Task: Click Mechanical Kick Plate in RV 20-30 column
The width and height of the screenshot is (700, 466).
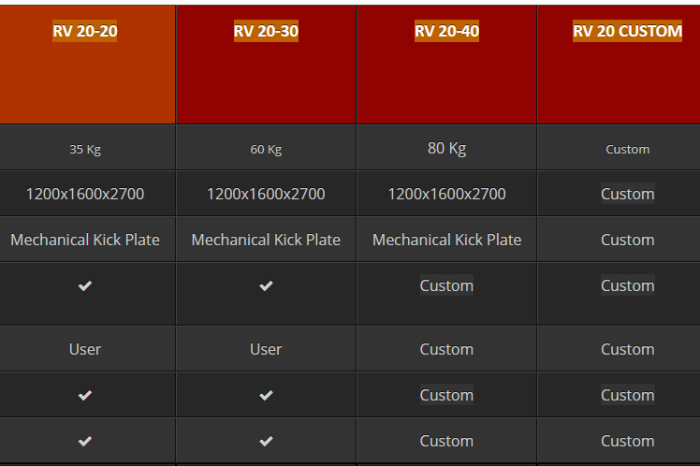Action: [266, 240]
